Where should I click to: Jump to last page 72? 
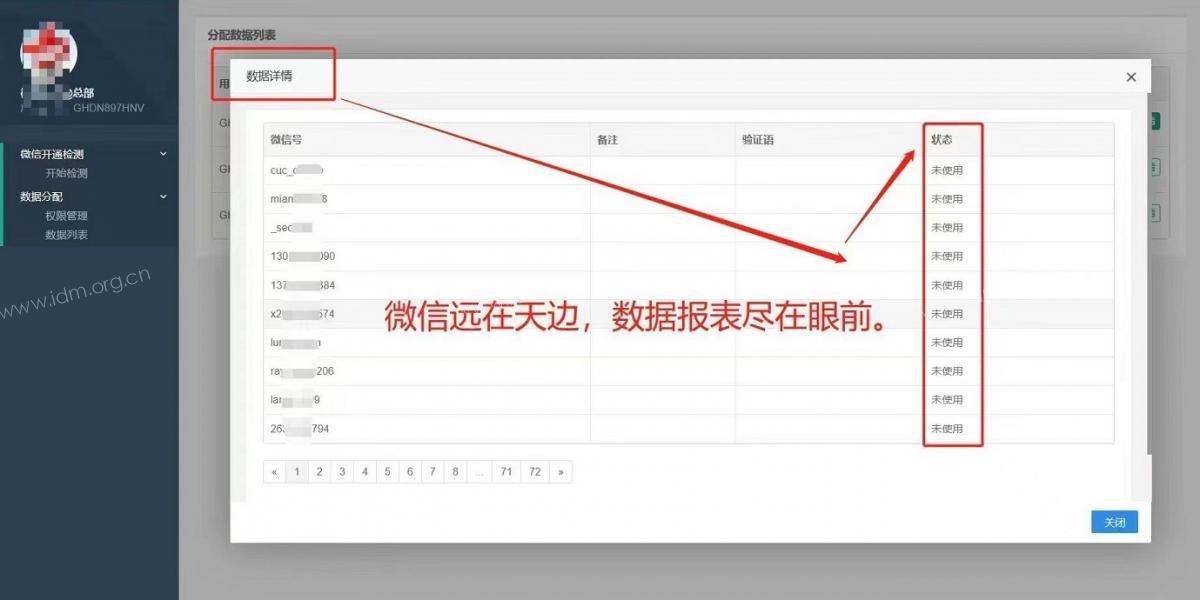tap(535, 472)
